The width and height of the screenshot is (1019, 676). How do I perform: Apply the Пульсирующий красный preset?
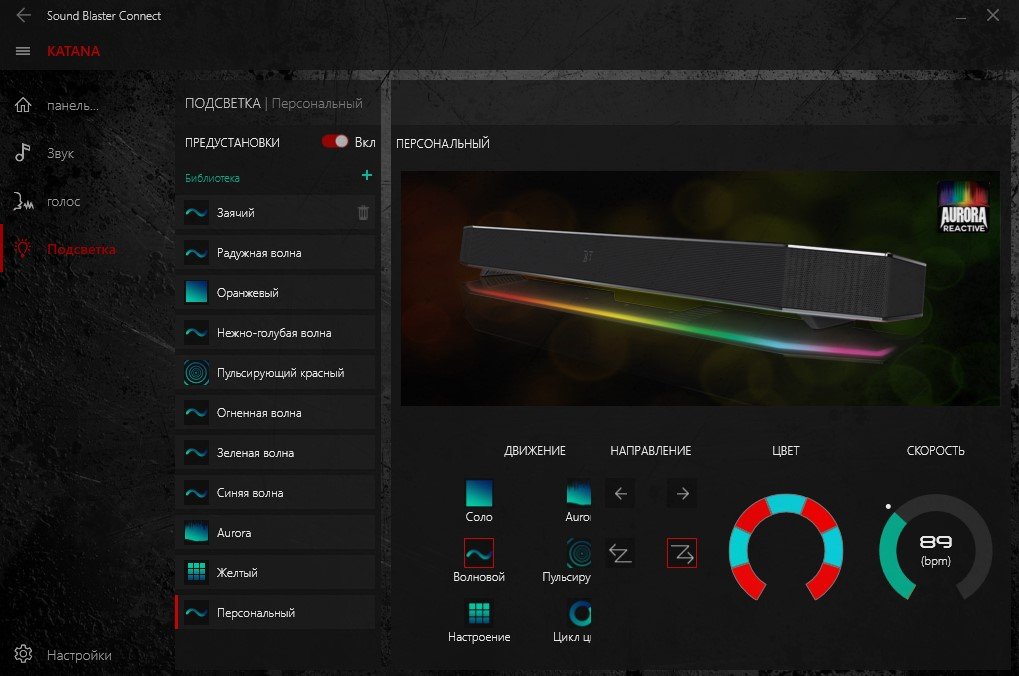pos(275,372)
